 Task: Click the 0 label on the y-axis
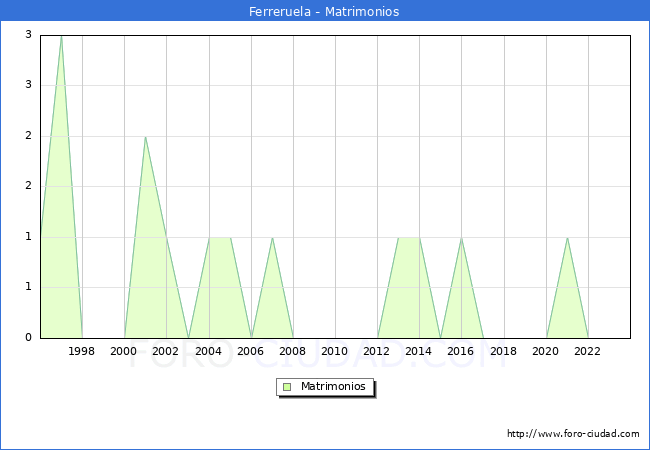tap(28, 338)
